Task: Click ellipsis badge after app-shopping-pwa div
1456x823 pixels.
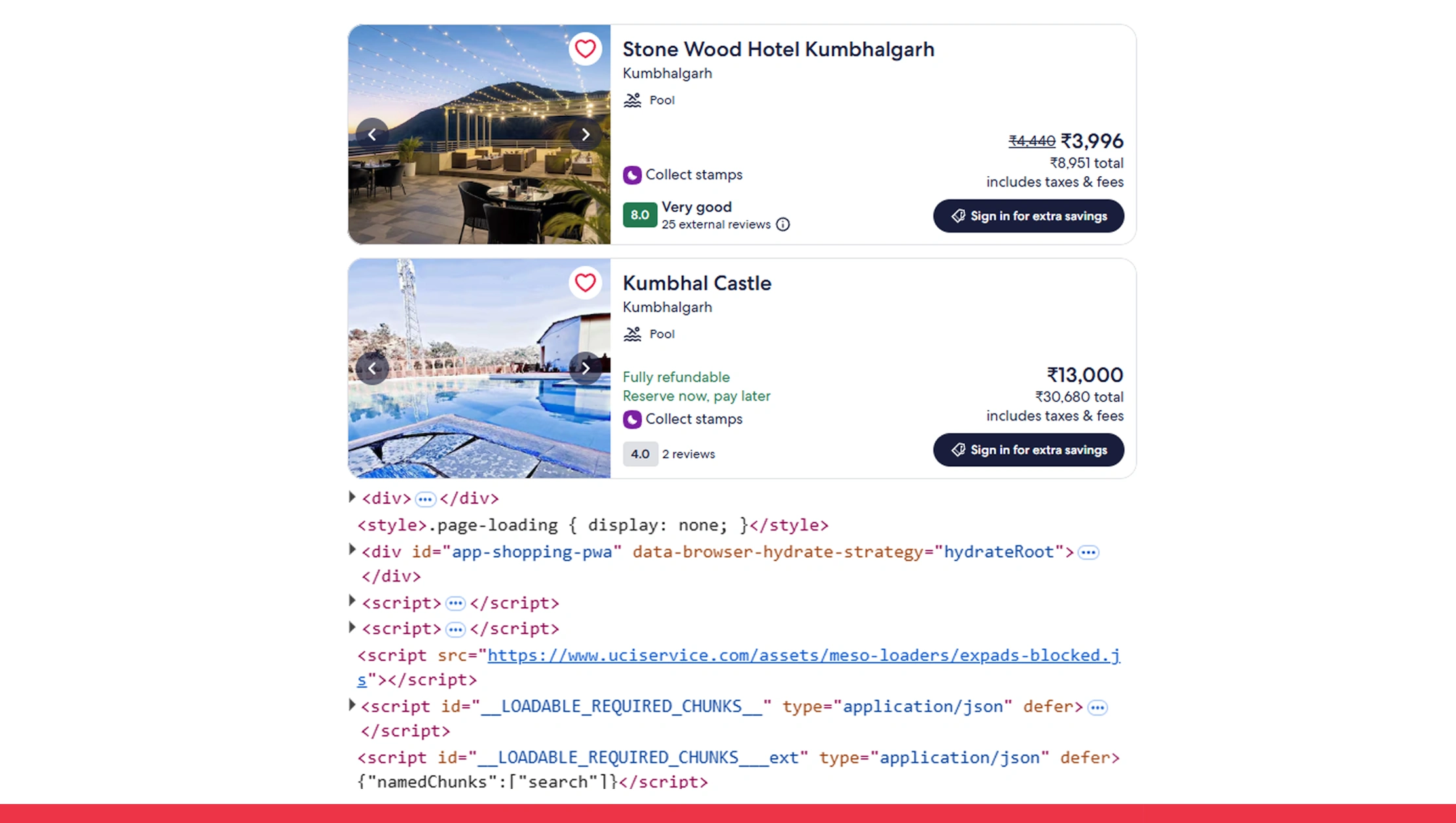Action: (x=1089, y=553)
